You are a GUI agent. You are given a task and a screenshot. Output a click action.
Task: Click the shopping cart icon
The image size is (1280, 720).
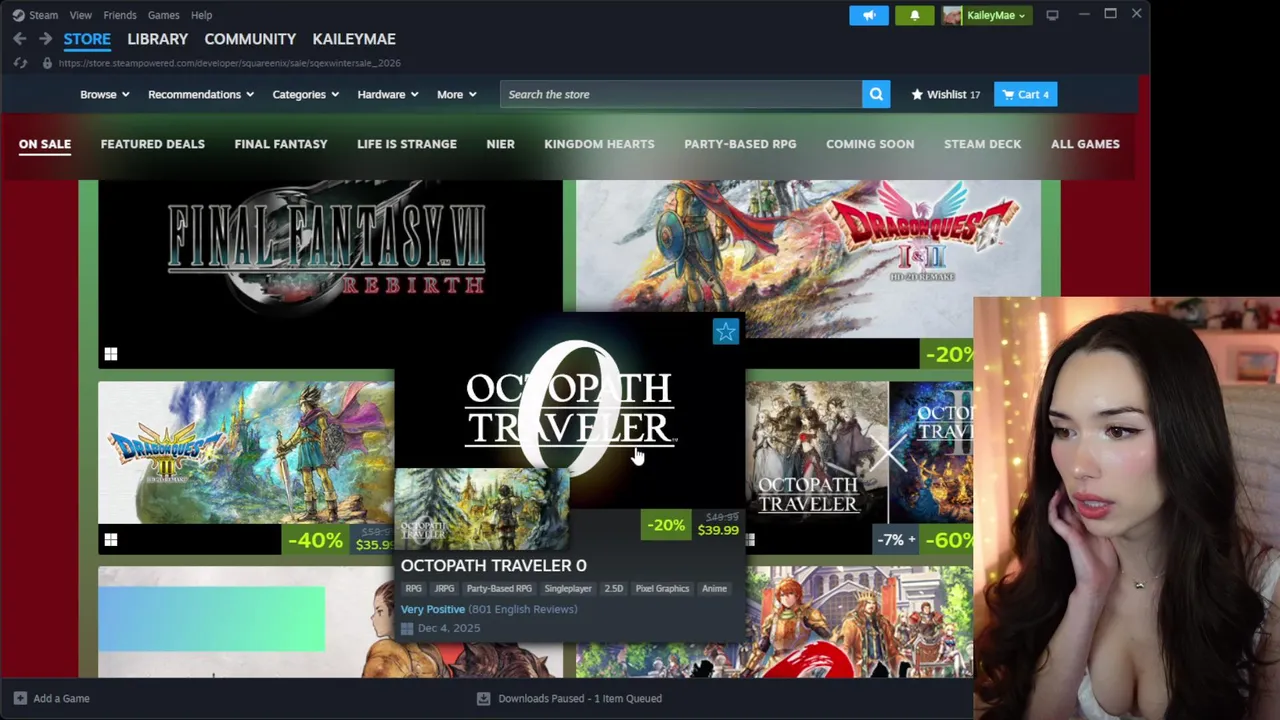(x=1008, y=94)
